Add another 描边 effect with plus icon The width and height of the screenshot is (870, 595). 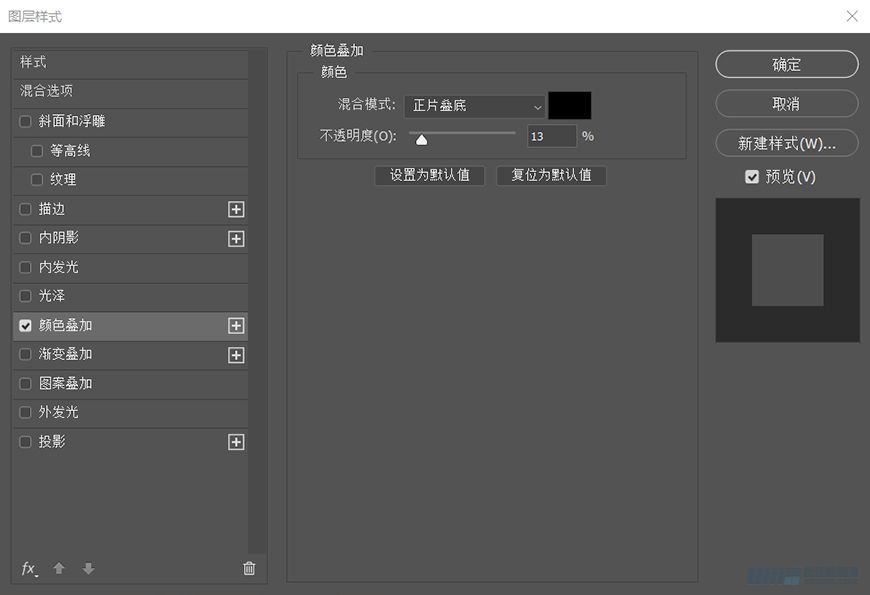click(236, 209)
